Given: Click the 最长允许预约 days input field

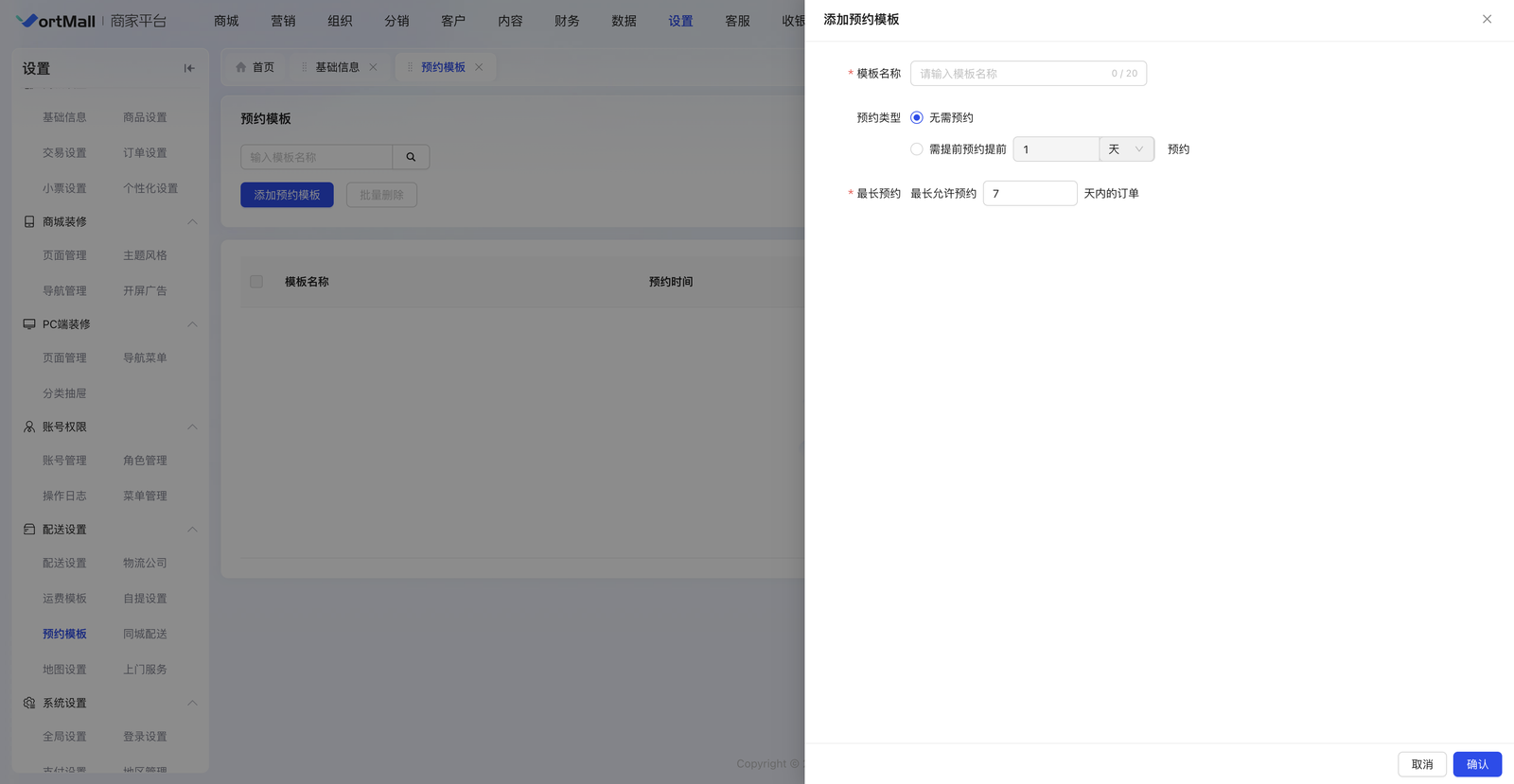Looking at the screenshot, I should tap(1029, 194).
